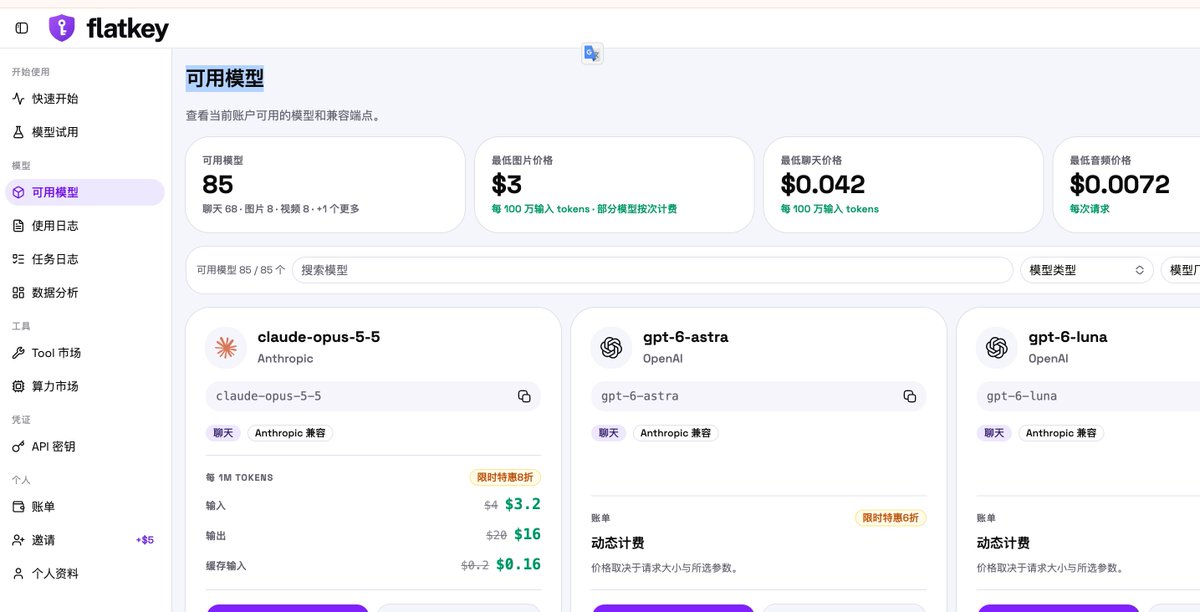Click the 可用模型 cube icon
This screenshot has height=612, width=1200.
(x=18, y=192)
